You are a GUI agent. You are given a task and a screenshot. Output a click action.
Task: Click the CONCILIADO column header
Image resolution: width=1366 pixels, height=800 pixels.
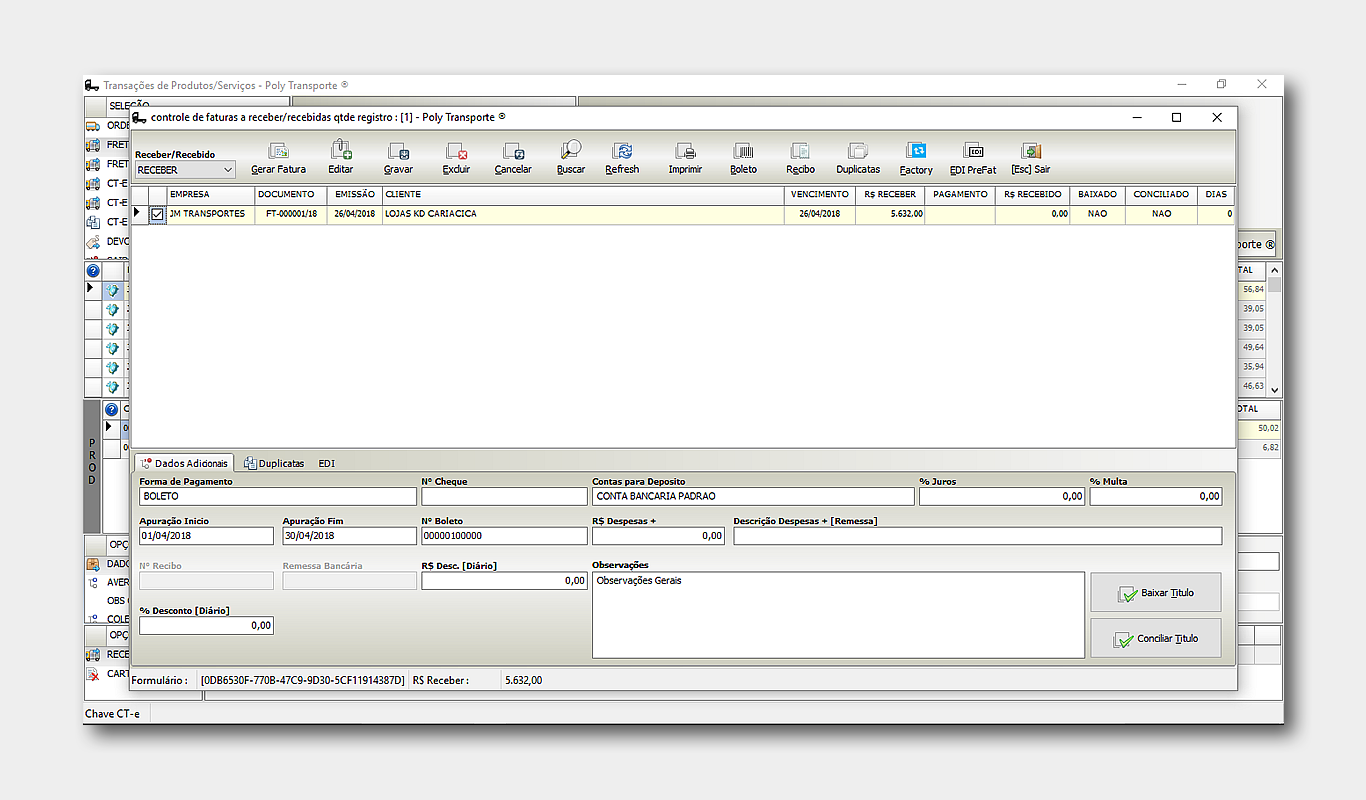click(x=1161, y=194)
